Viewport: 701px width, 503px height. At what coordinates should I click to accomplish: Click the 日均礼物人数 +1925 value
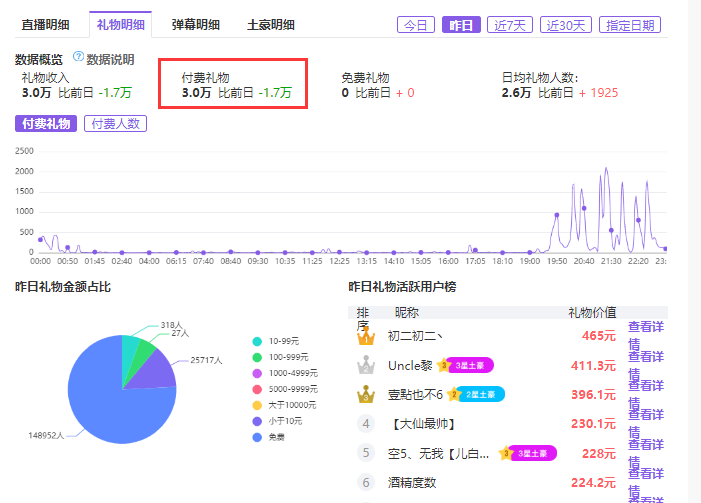598,93
